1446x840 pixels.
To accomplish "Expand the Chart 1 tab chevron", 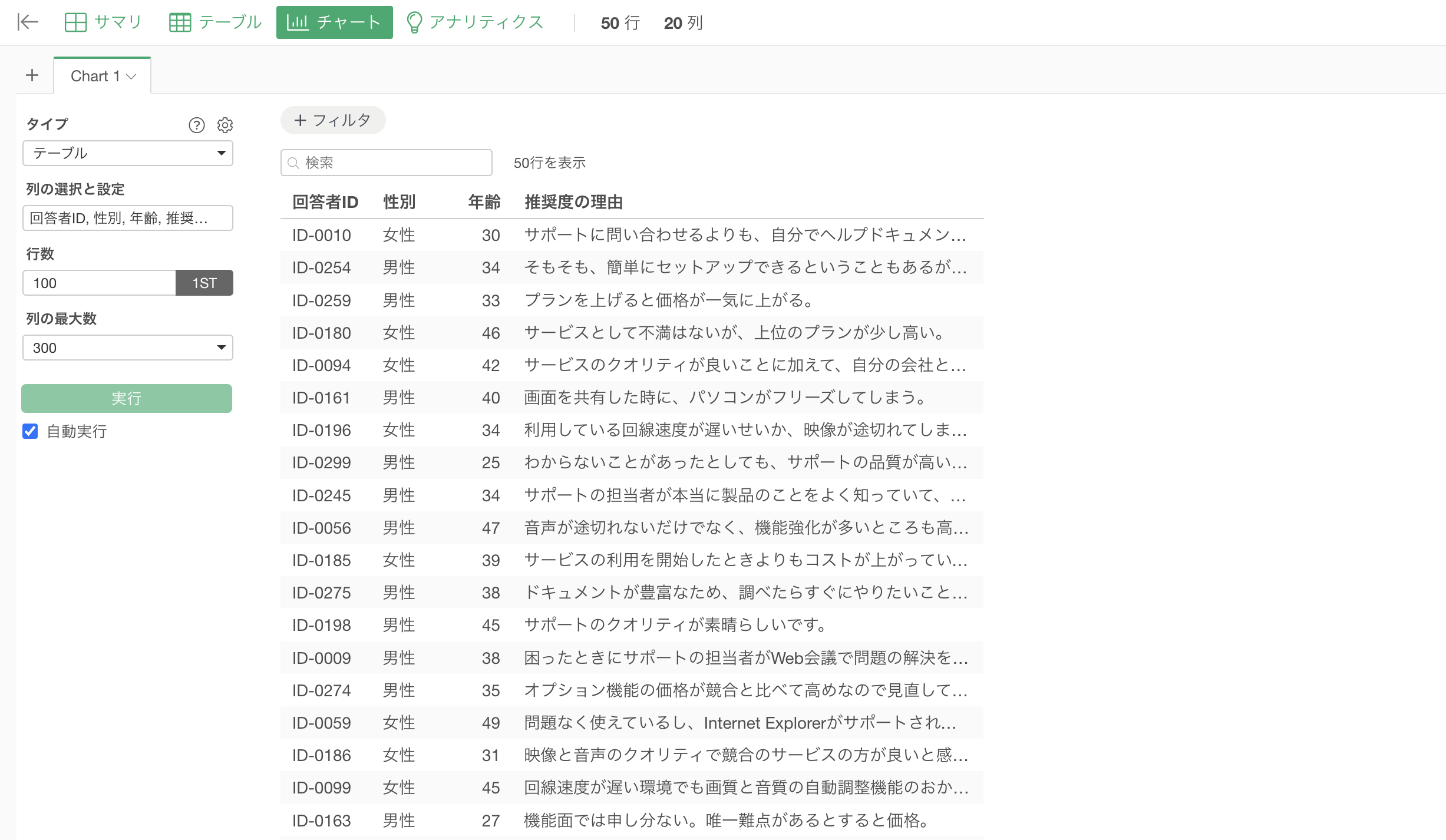I will [x=131, y=77].
